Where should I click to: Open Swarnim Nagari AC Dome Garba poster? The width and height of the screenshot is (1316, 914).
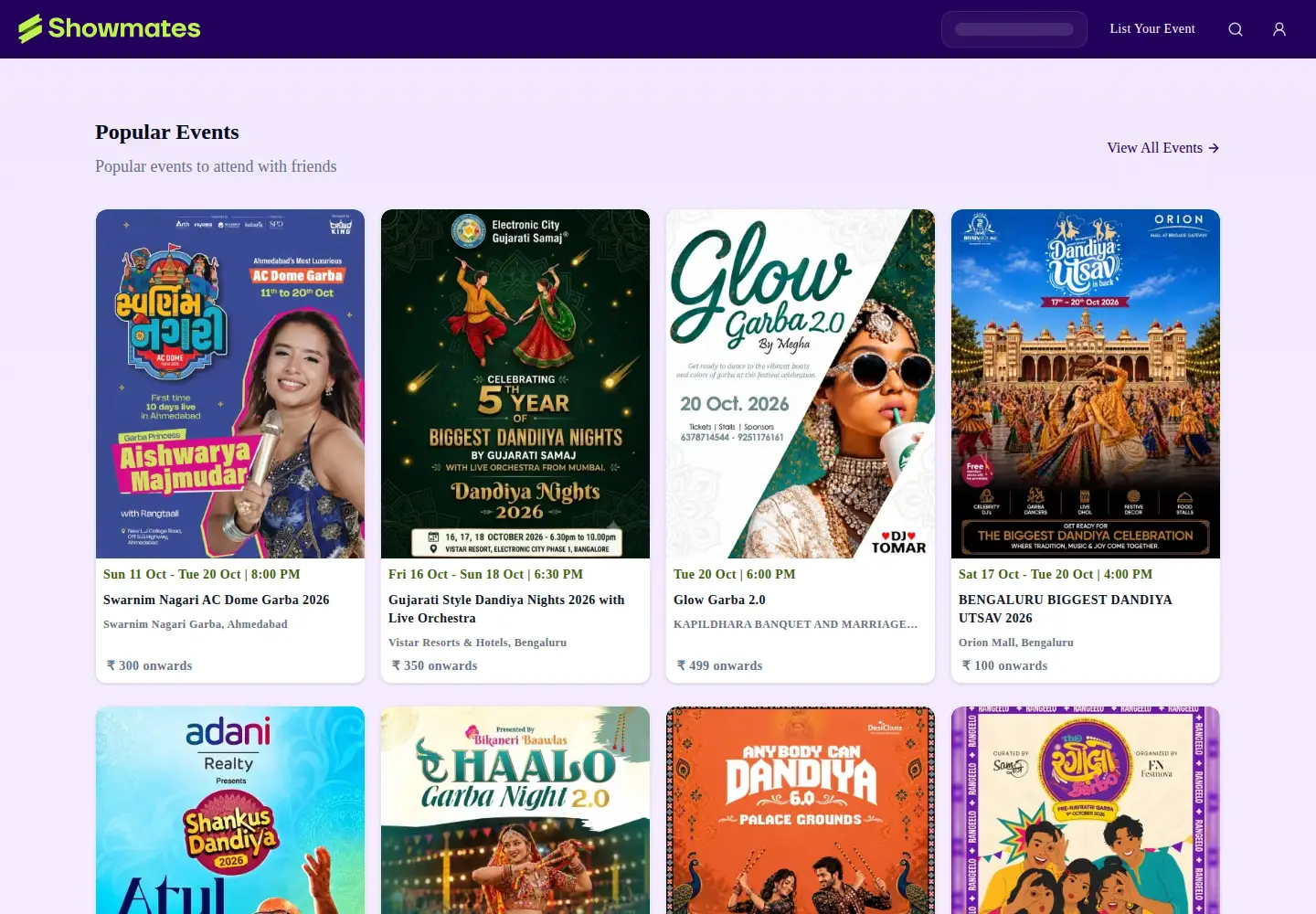click(x=230, y=384)
